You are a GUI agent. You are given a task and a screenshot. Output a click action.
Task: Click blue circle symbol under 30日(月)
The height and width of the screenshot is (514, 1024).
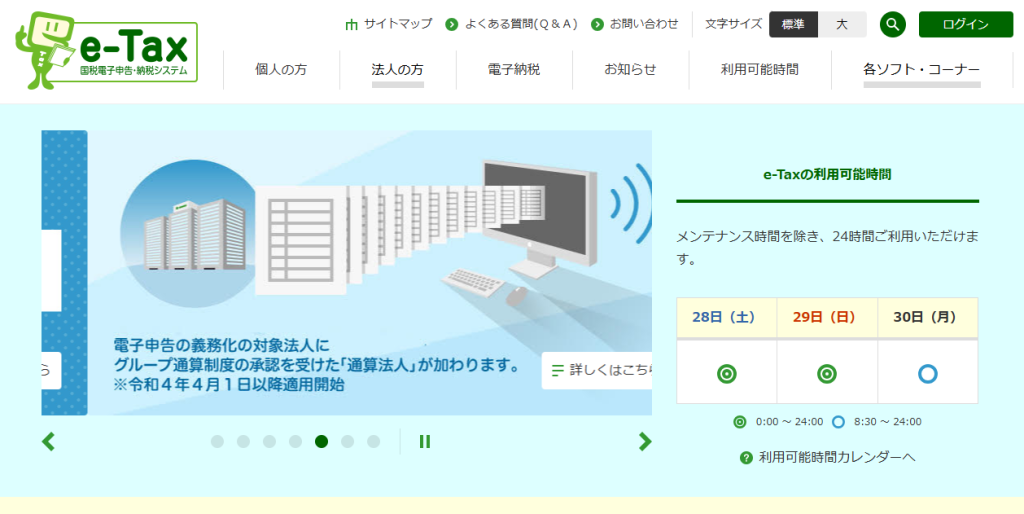click(x=927, y=374)
